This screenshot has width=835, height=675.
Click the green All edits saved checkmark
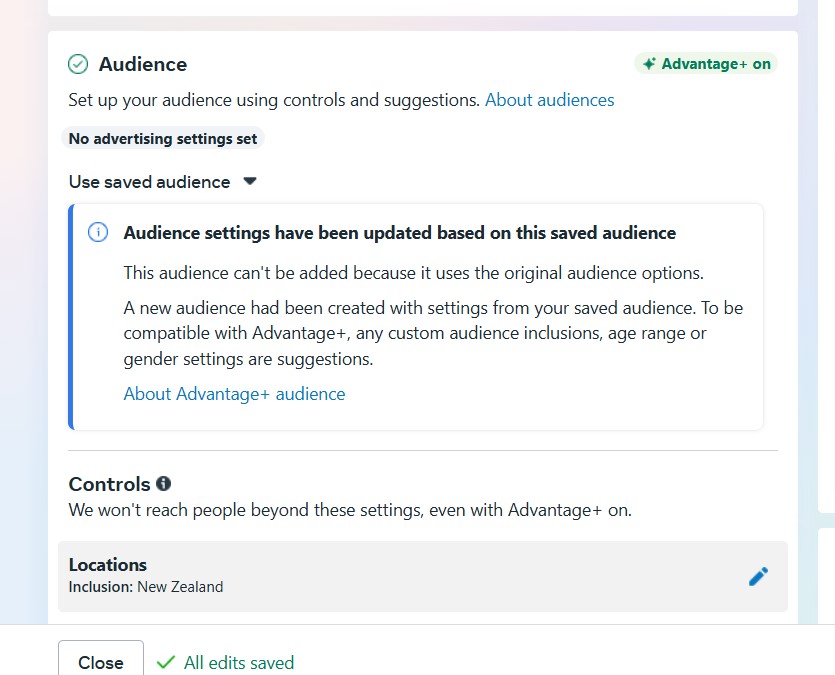166,662
